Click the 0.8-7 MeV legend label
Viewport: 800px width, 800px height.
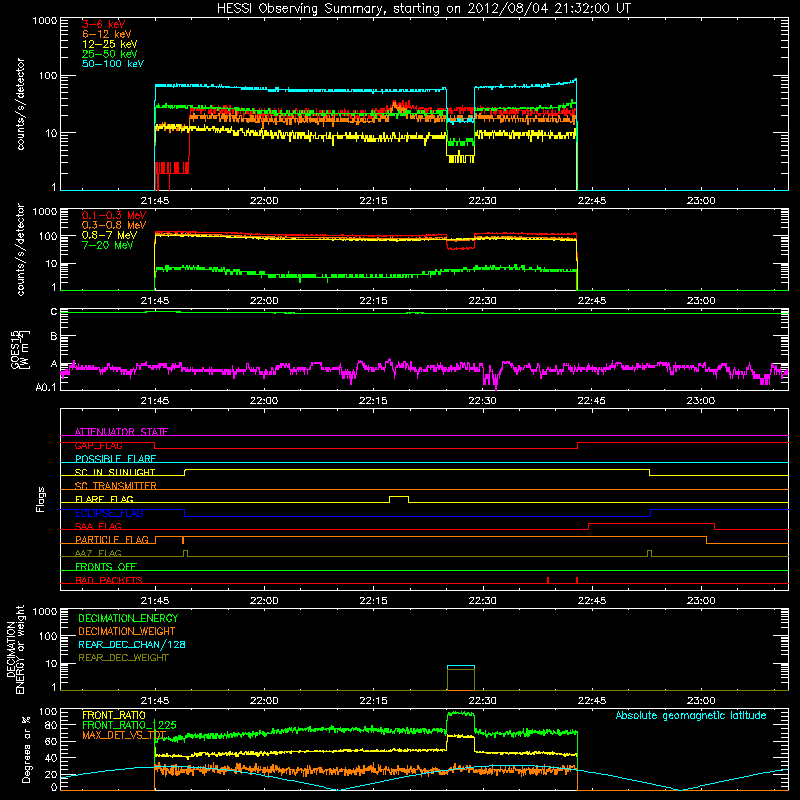pyautogui.click(x=109, y=235)
